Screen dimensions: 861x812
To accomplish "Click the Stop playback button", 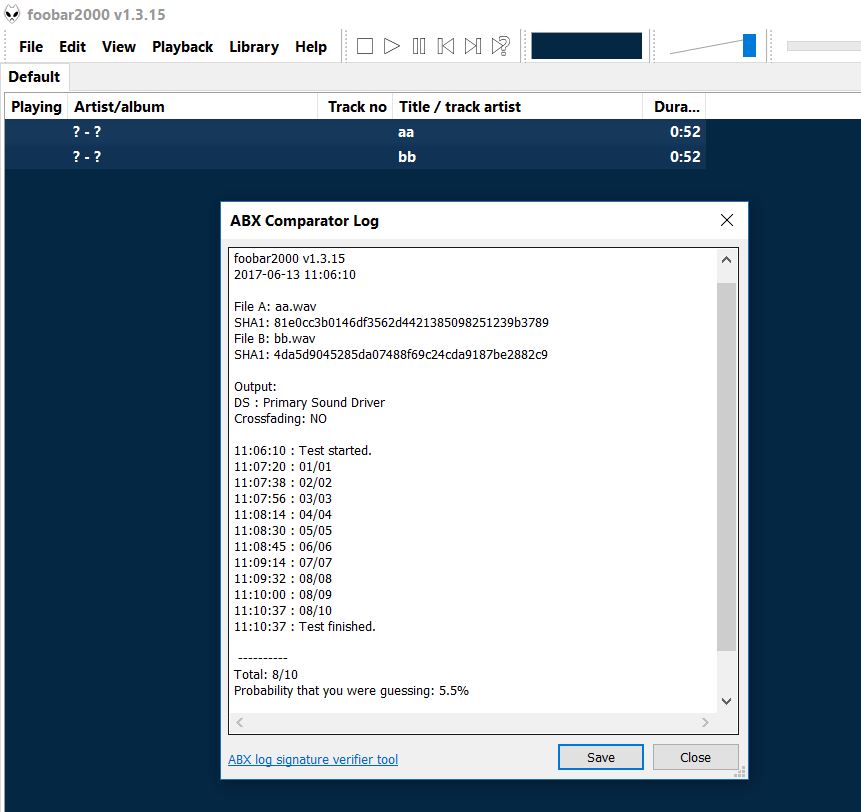I will click(365, 46).
